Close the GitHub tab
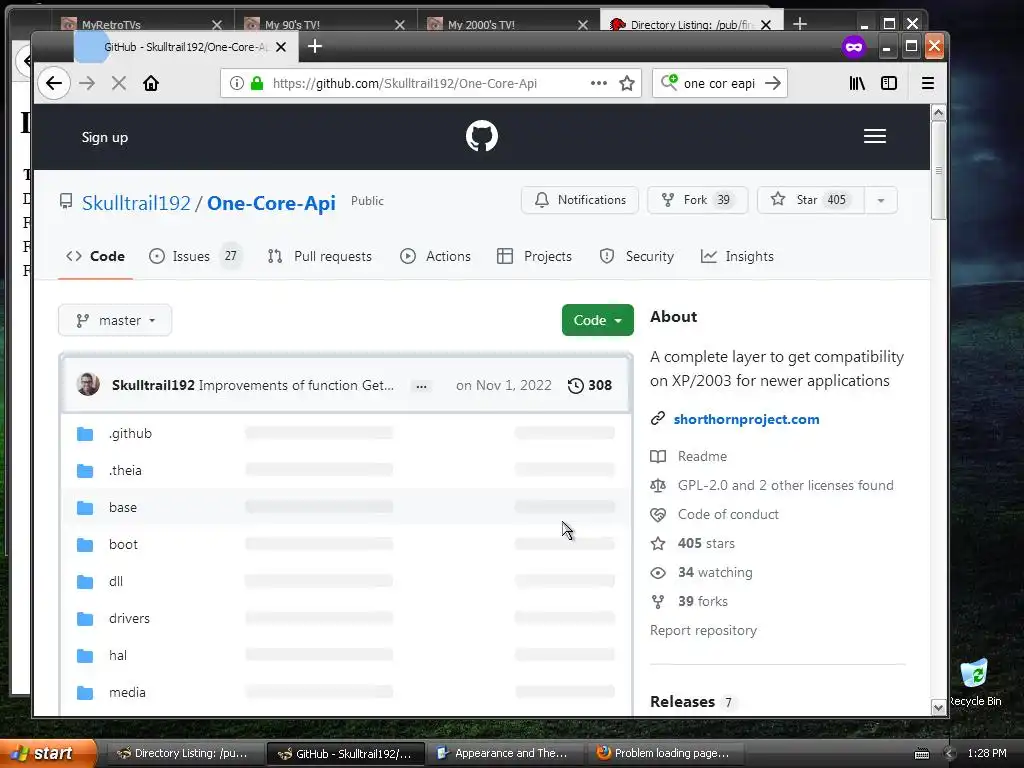1024x768 pixels. [281, 47]
